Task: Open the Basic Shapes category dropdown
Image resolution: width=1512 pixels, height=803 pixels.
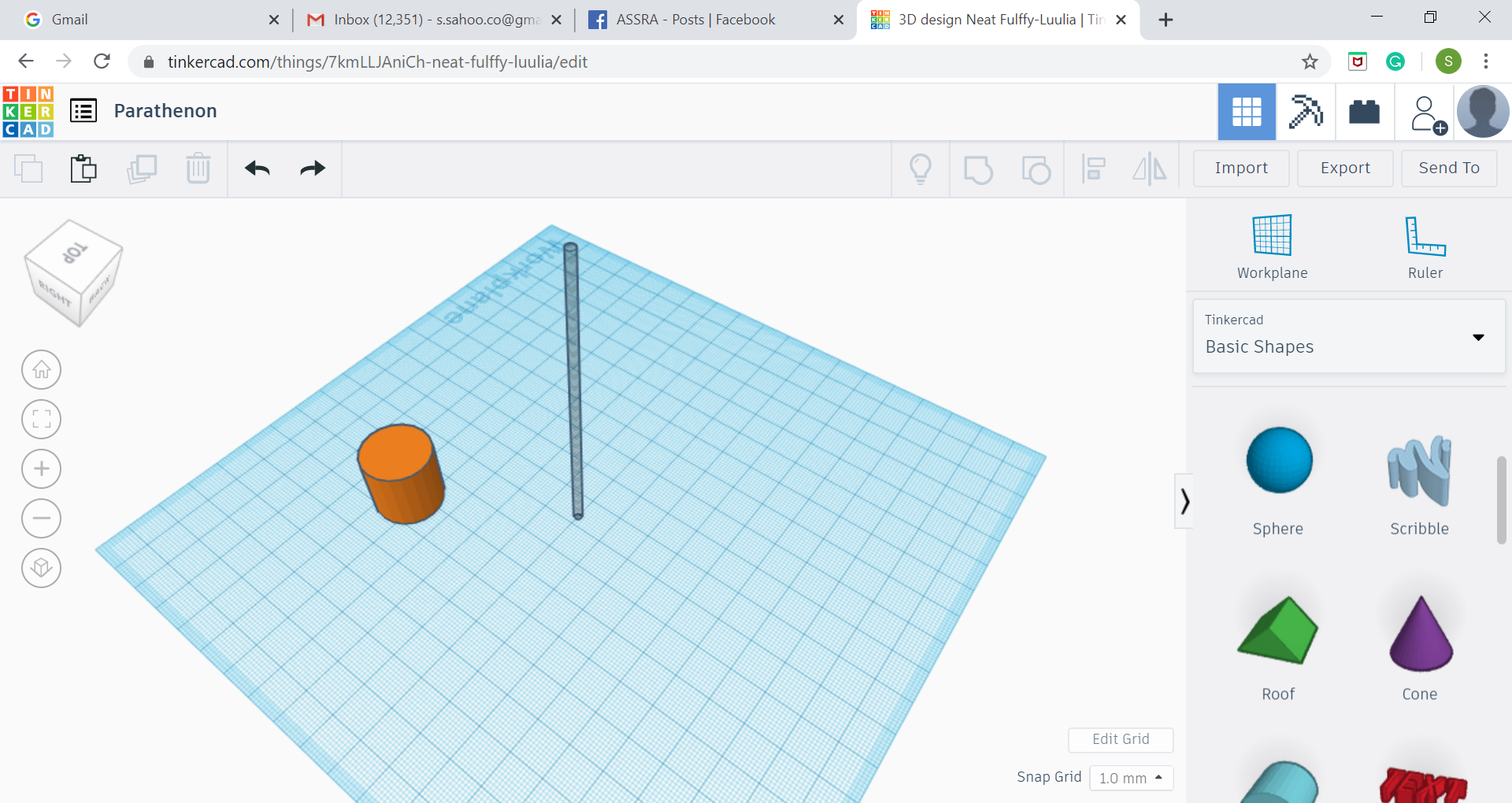Action: (1349, 336)
